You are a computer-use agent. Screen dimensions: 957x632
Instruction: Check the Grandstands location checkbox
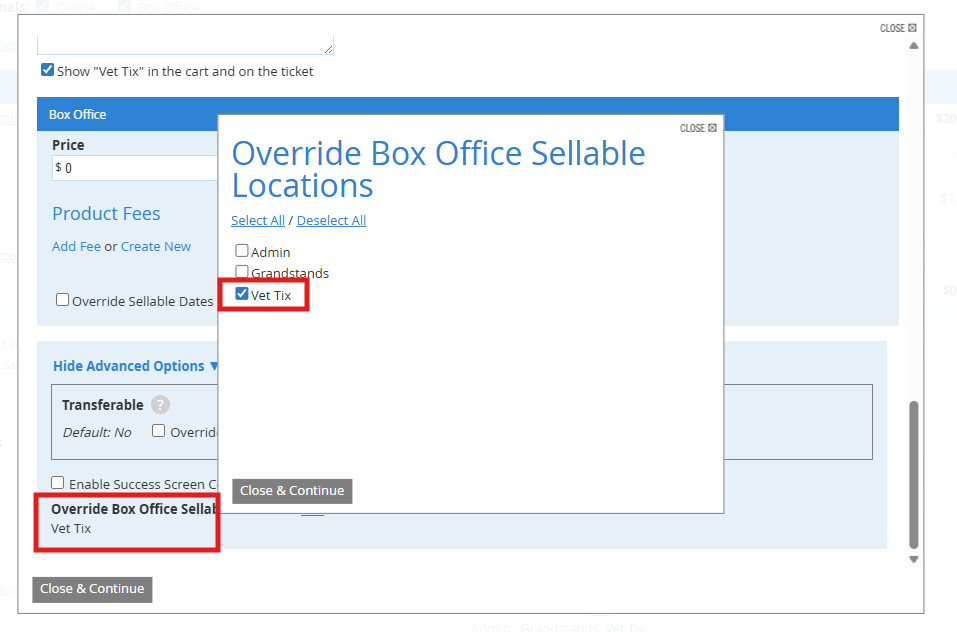pyautogui.click(x=242, y=271)
